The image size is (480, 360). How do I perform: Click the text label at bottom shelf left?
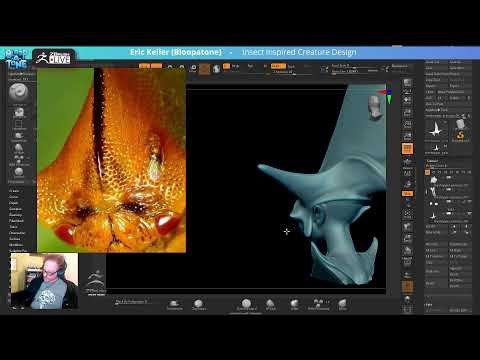(x=131, y=302)
